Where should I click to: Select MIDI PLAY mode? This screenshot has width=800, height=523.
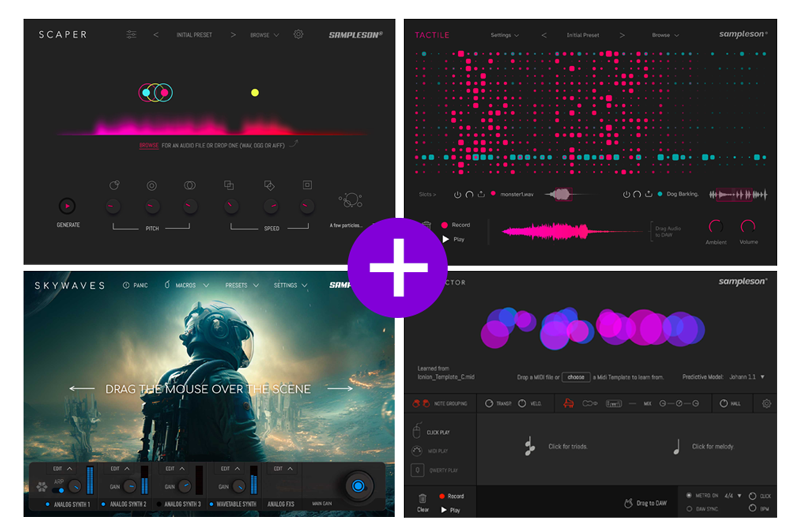(x=430, y=451)
